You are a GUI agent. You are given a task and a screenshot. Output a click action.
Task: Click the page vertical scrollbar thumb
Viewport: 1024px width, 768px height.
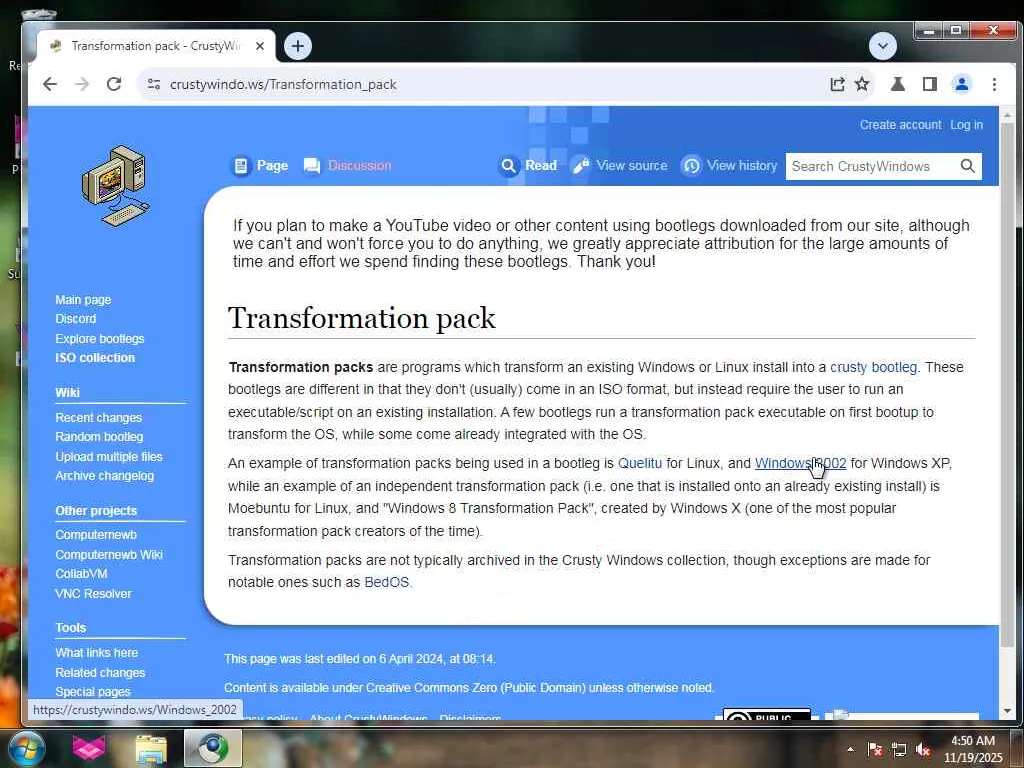(1007, 385)
